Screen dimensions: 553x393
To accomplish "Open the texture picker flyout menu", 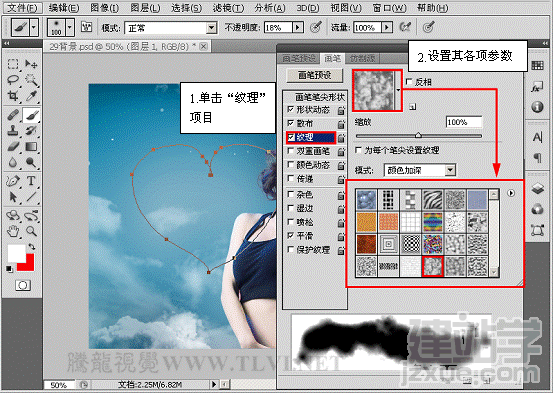I will point(511,193).
